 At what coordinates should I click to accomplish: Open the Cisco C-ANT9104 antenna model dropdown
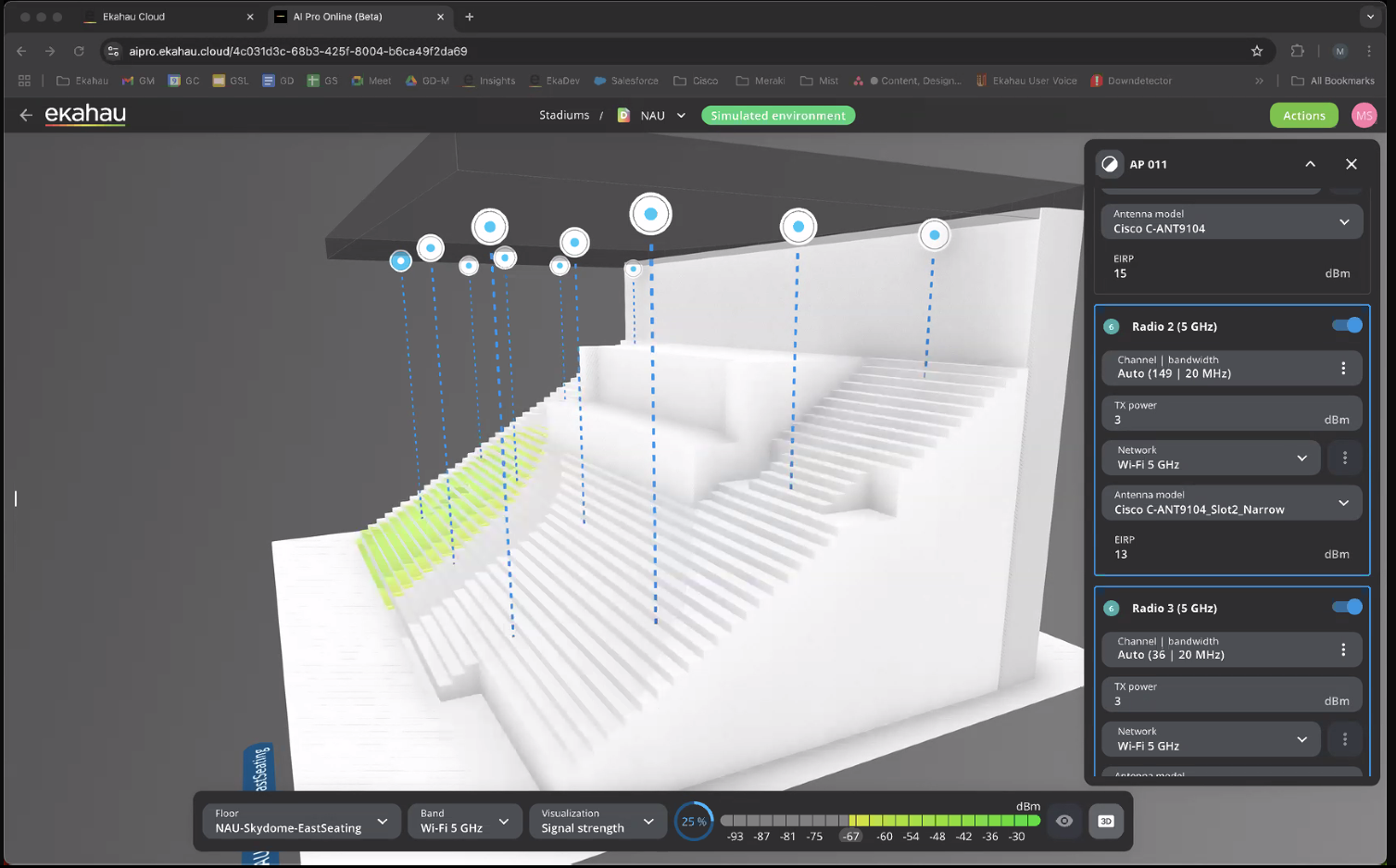click(x=1231, y=221)
